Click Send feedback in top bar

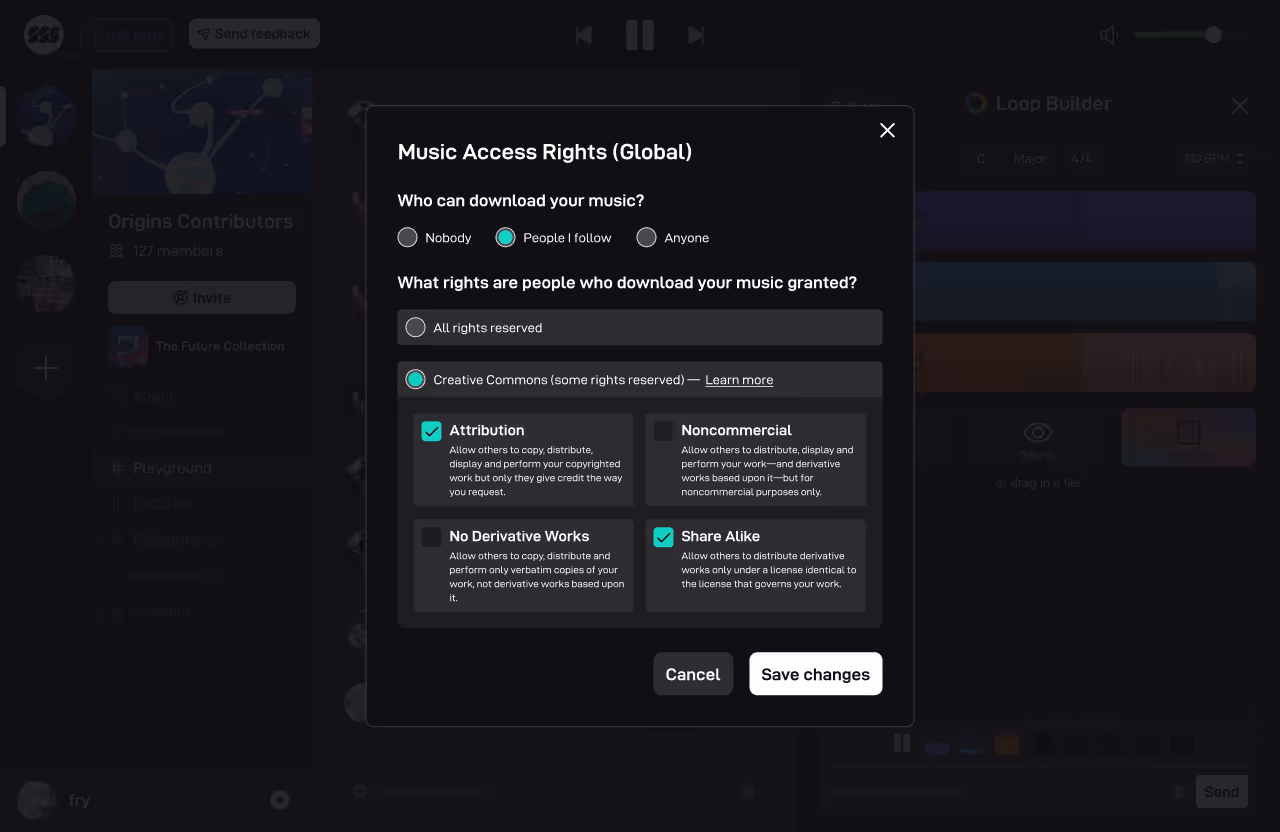coord(254,34)
